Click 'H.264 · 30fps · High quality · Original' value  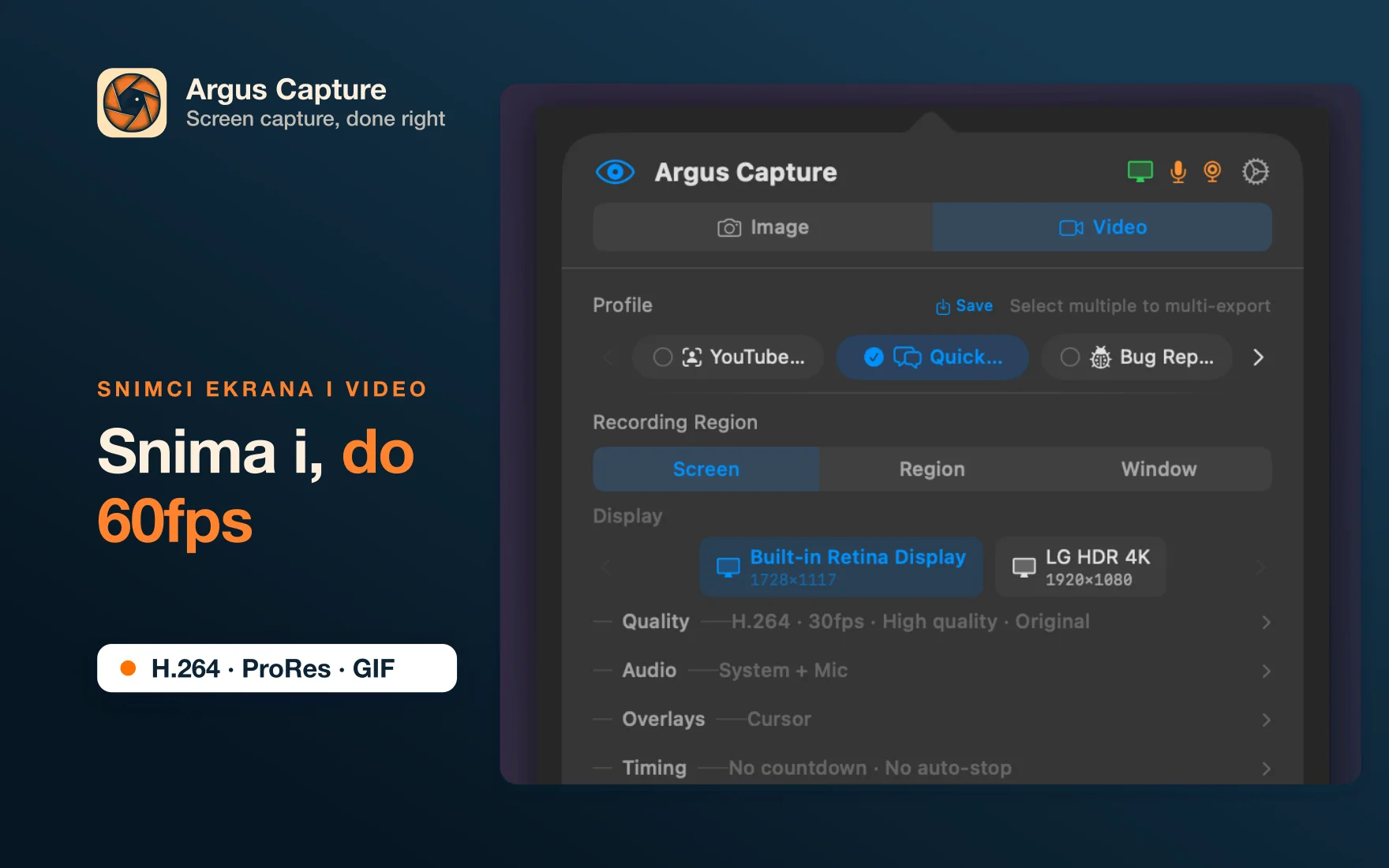(x=910, y=622)
